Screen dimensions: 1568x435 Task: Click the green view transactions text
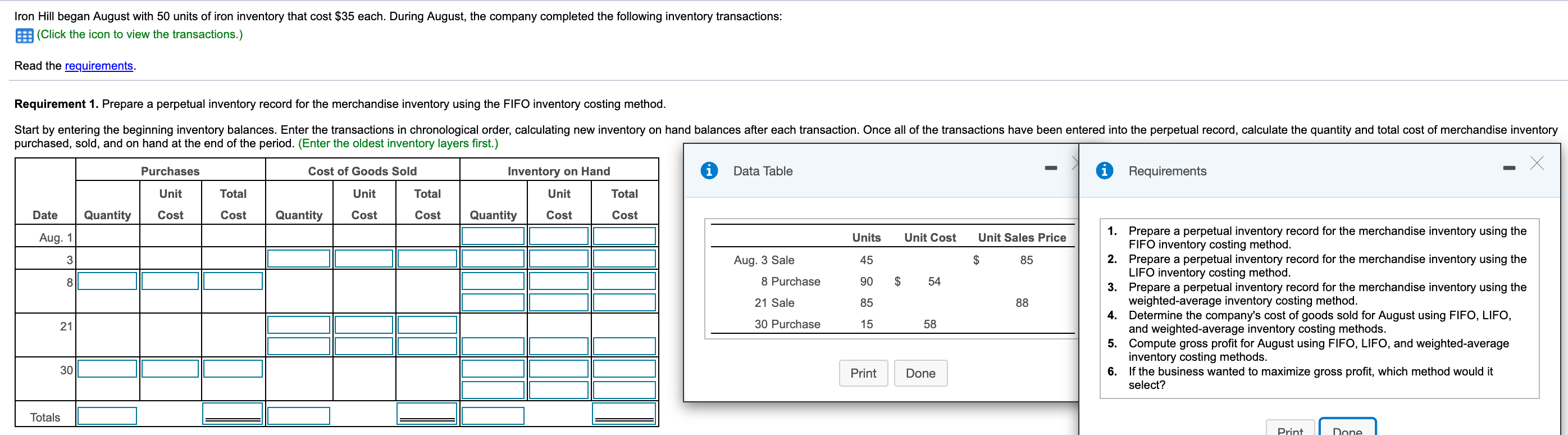coord(139,34)
